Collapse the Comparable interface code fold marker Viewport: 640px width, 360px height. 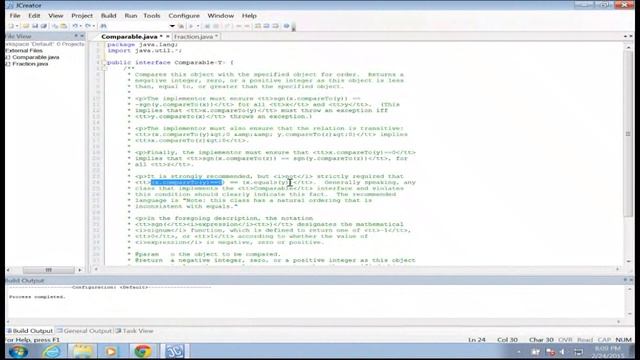(x=104, y=63)
